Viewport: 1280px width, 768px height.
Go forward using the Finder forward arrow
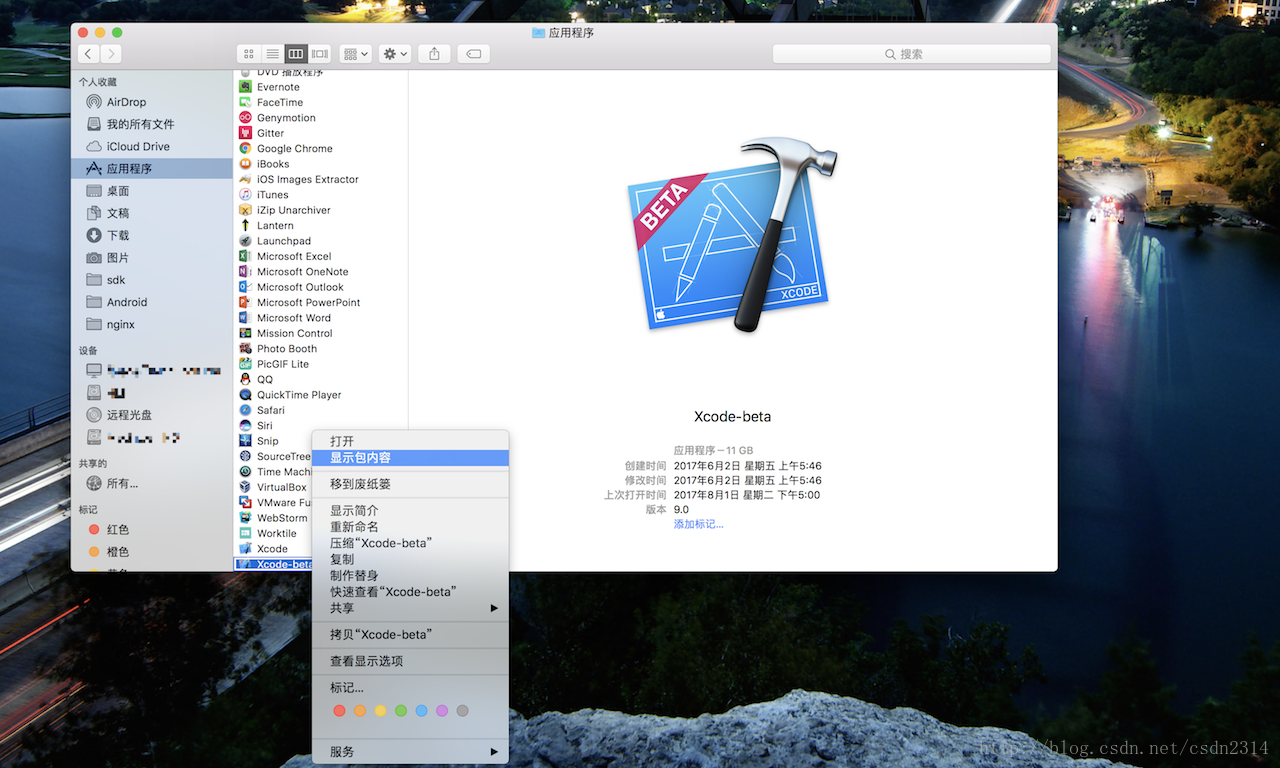tap(111, 54)
